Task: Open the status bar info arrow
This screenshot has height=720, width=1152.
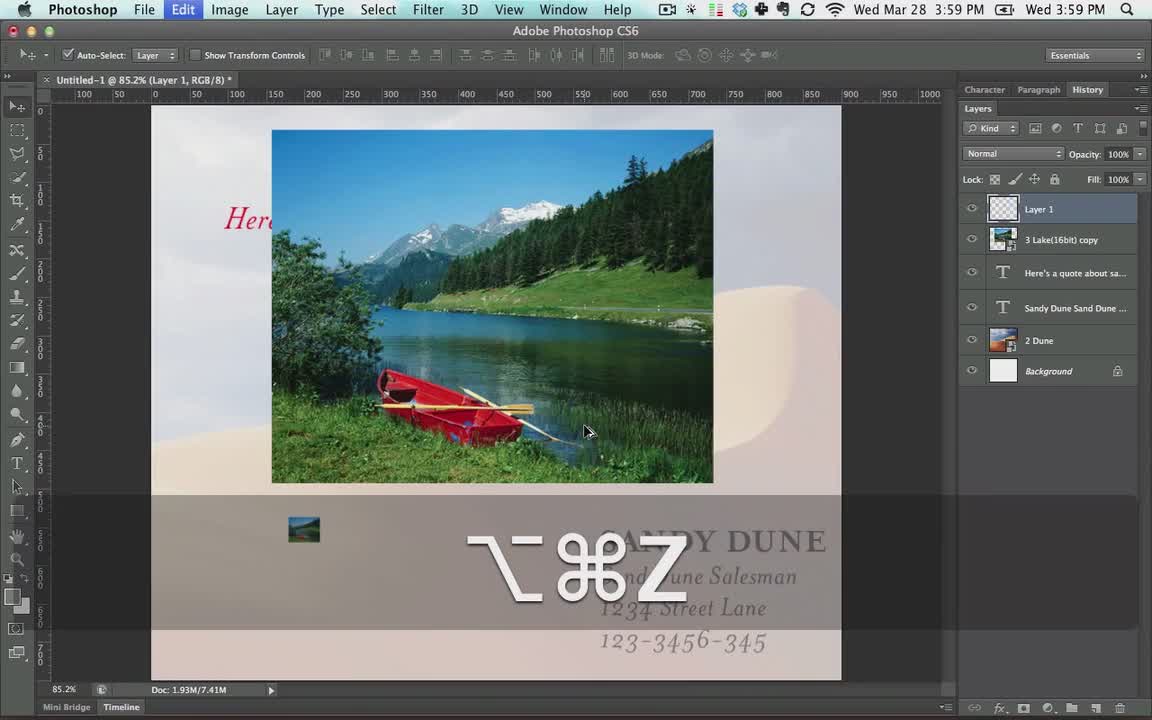Action: (271, 690)
